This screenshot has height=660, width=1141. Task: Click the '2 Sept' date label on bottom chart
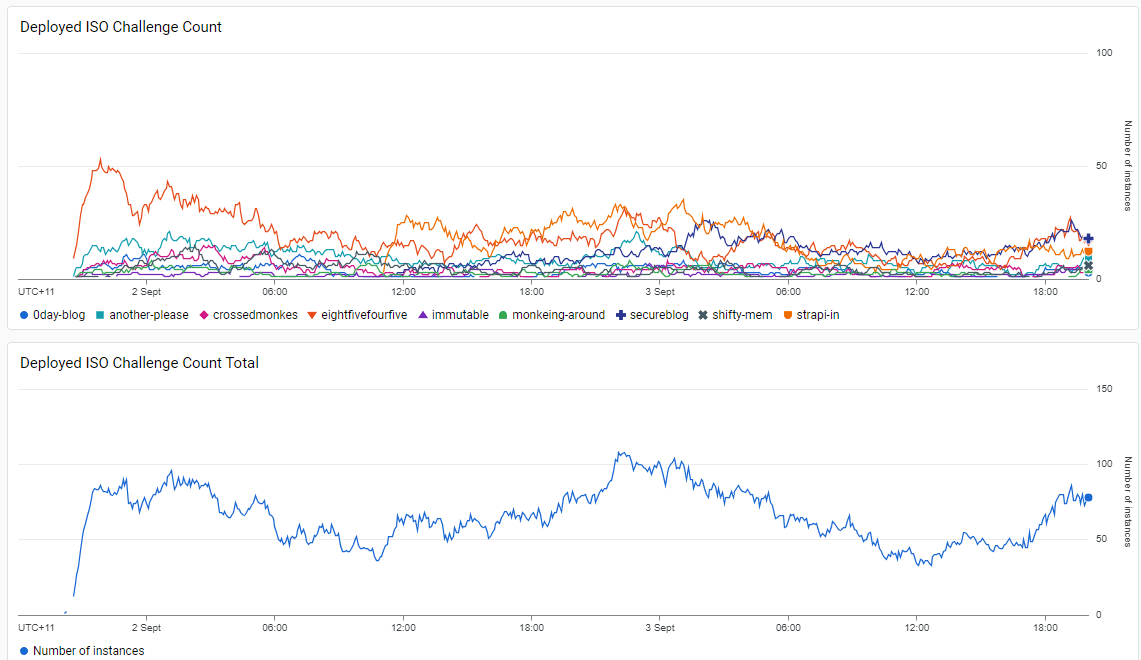(146, 628)
